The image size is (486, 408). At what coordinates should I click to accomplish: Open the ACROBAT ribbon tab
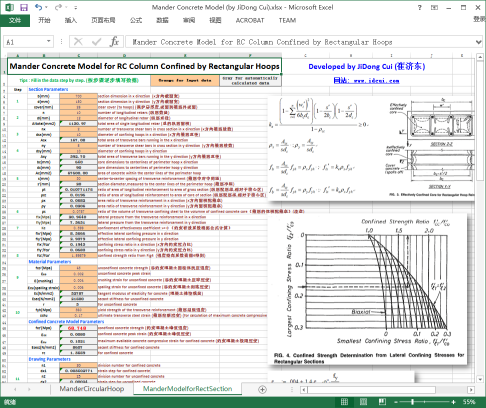point(250,20)
